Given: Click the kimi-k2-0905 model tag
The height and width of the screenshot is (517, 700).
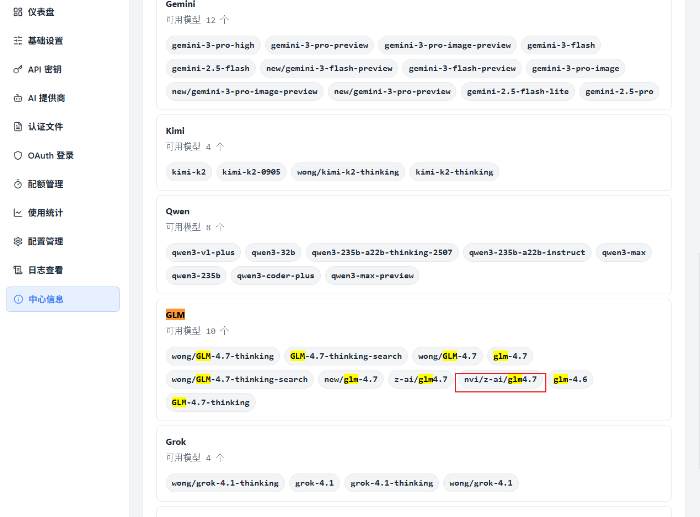Looking at the screenshot, I should coord(252,172).
